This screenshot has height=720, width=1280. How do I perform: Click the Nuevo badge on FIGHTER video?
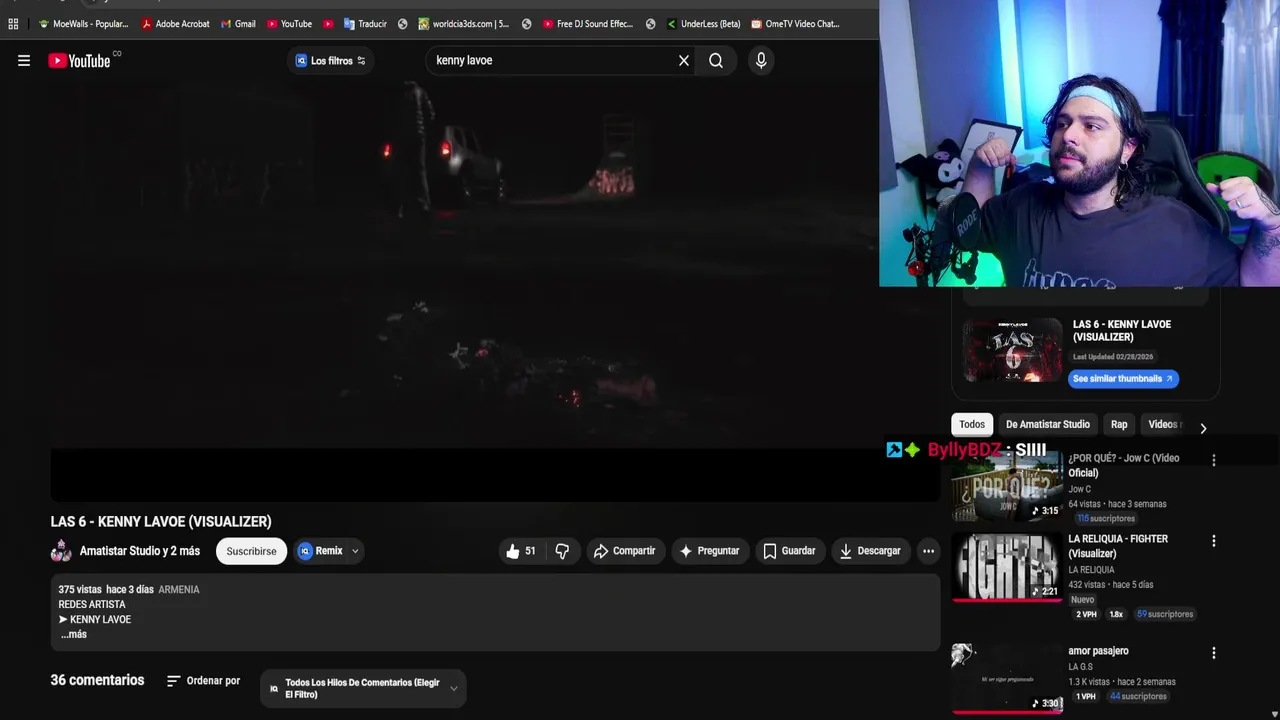pyautogui.click(x=1083, y=600)
